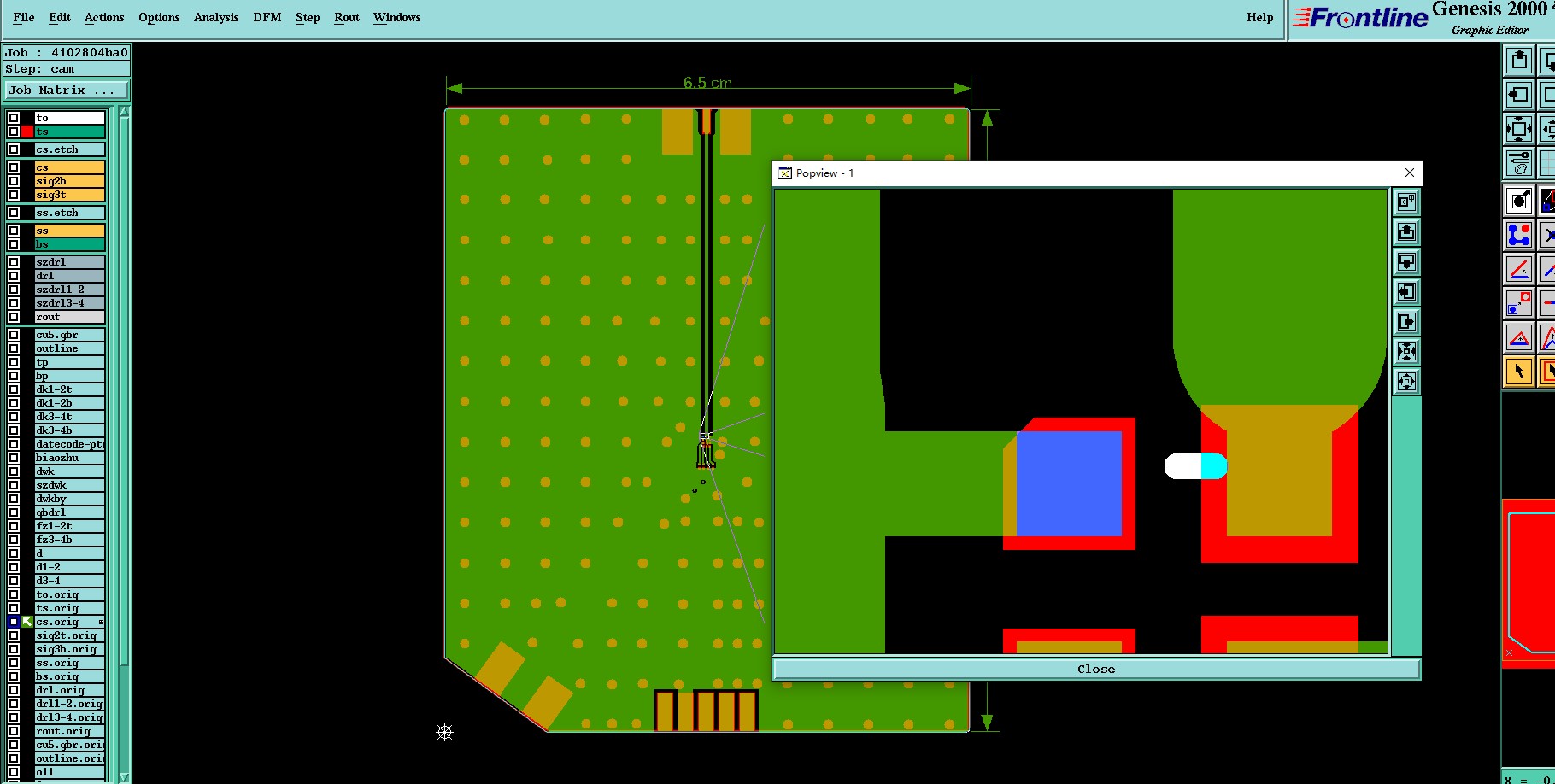Click Popview pan left icon

point(1406,292)
